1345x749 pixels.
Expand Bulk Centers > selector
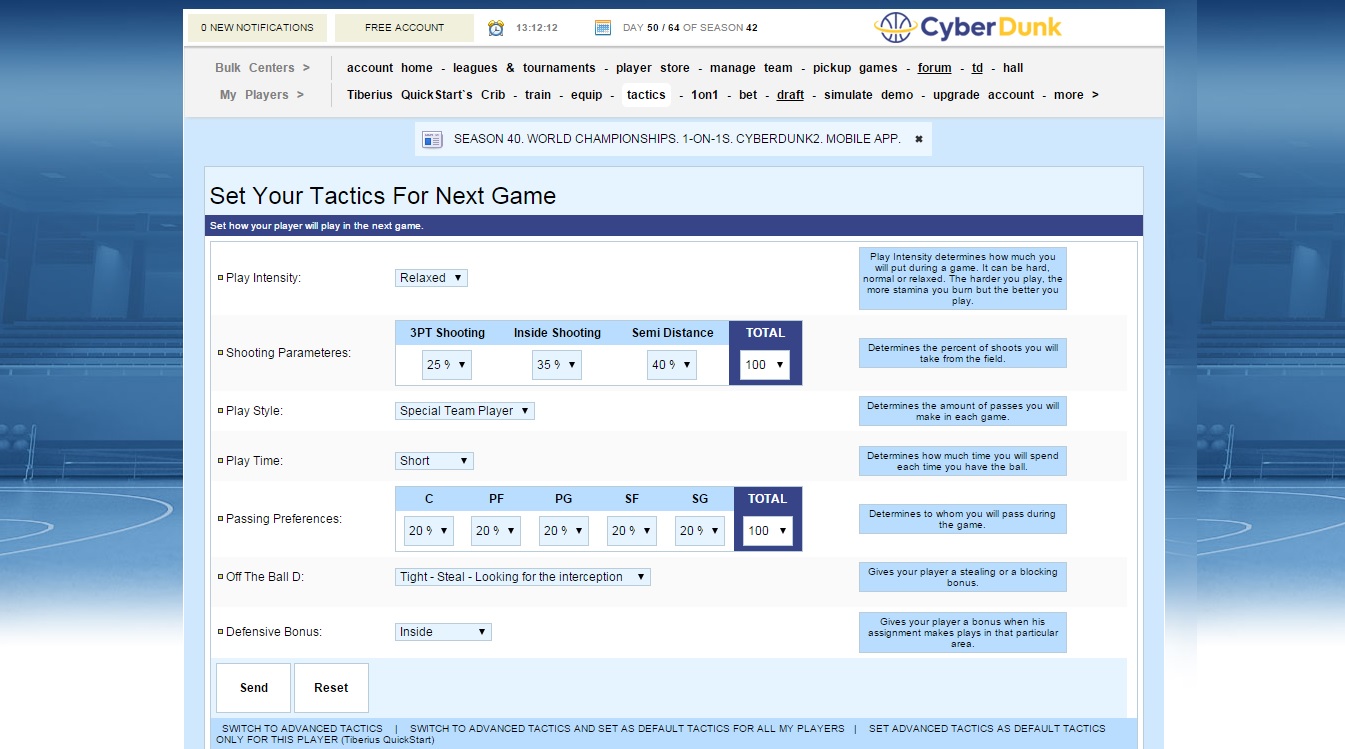point(262,68)
